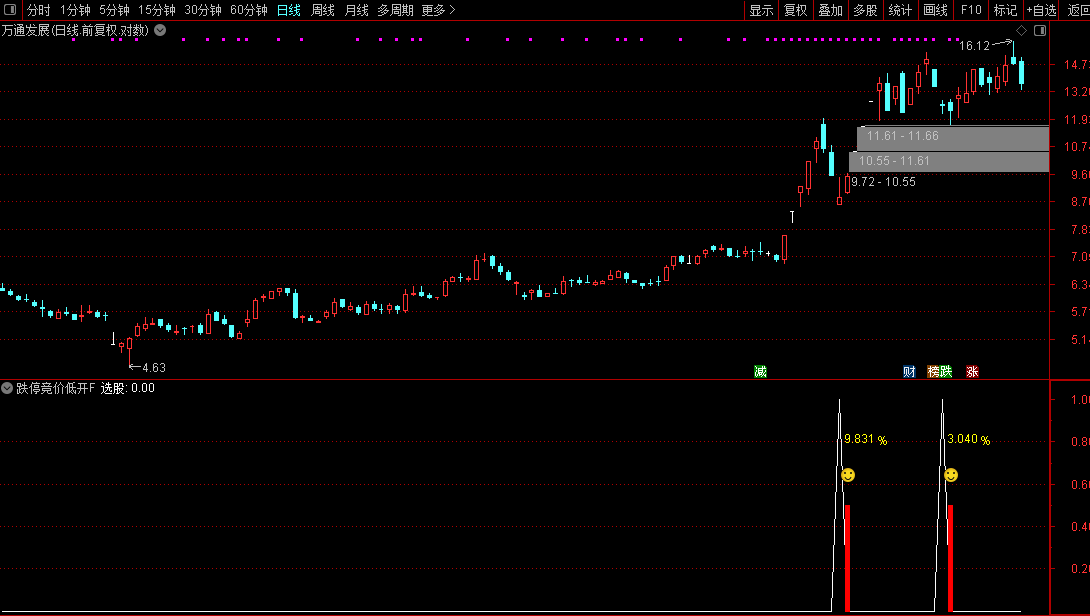The image size is (1090, 616).
Task: Expand the 万通发展 chart title dropdown arrow
Action: 160,30
